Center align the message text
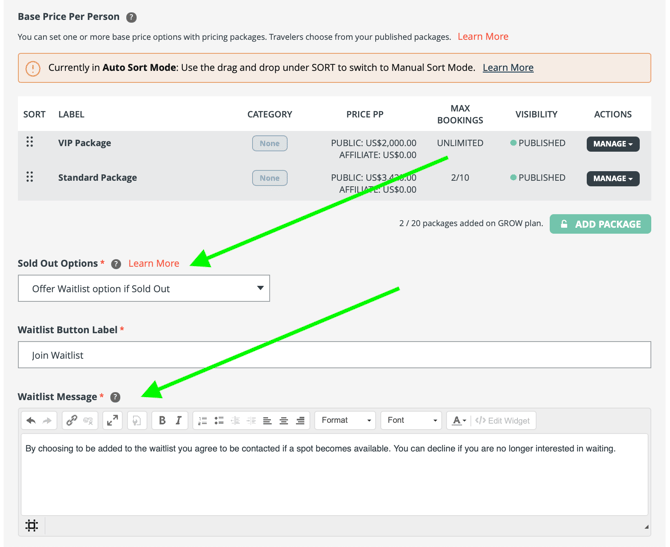Viewport: 670px width, 547px height. (x=284, y=421)
